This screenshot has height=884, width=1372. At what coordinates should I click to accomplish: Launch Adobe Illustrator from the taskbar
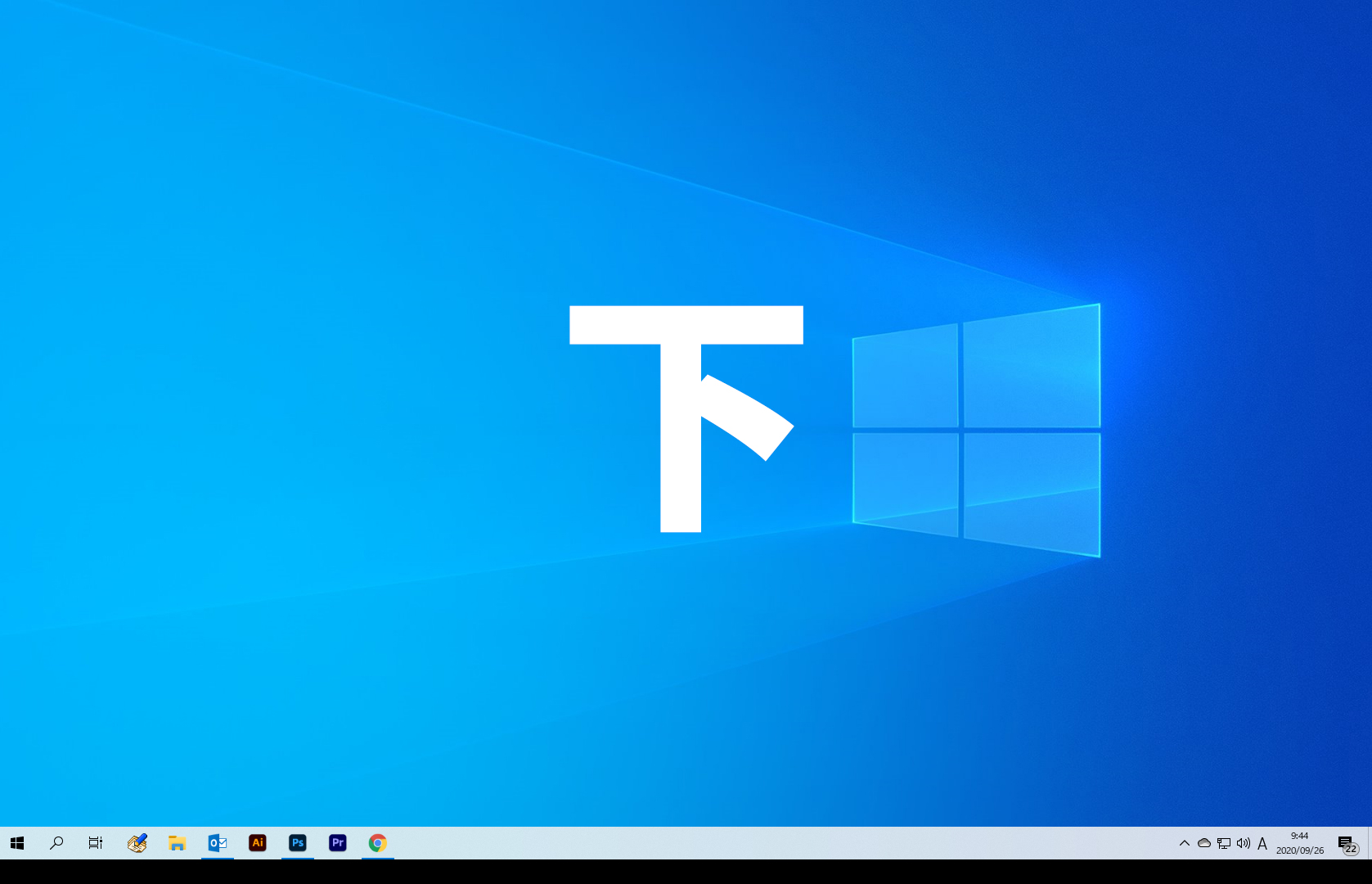pyautogui.click(x=257, y=843)
